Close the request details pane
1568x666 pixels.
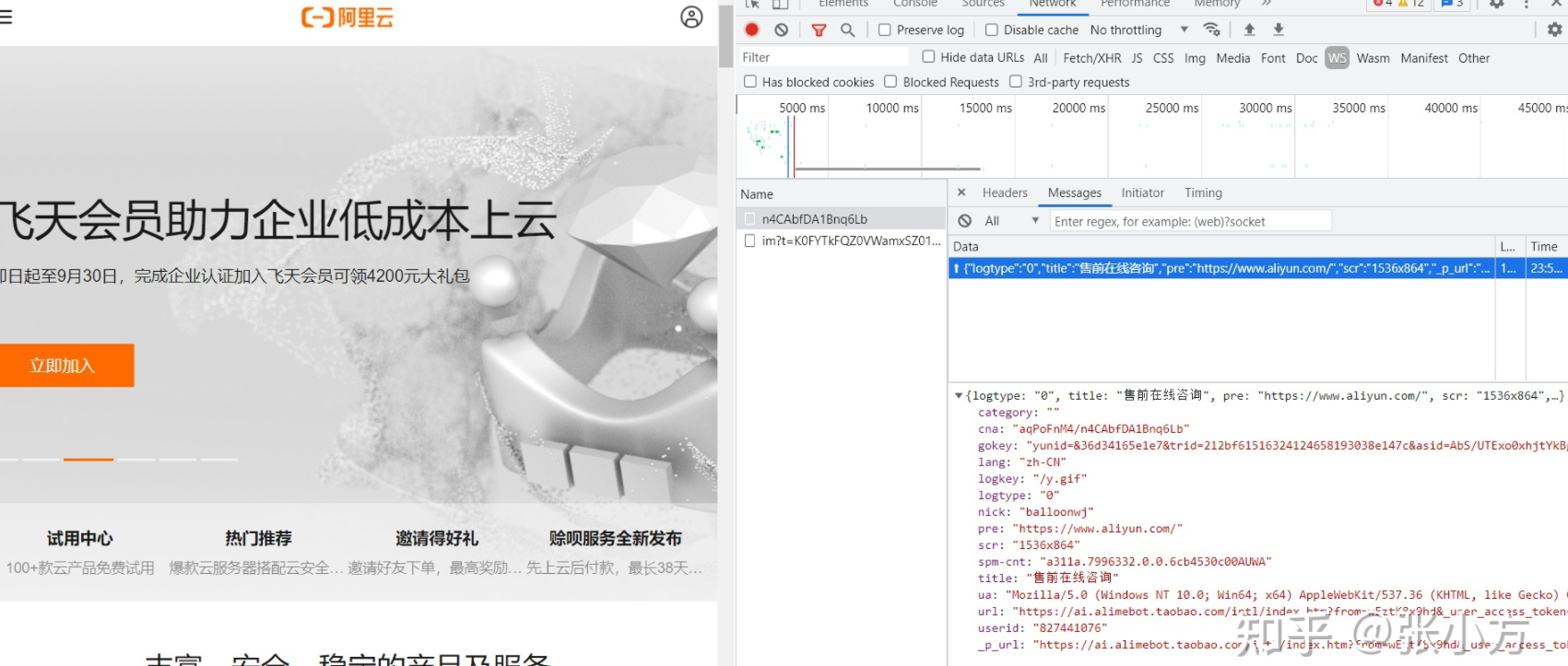961,193
